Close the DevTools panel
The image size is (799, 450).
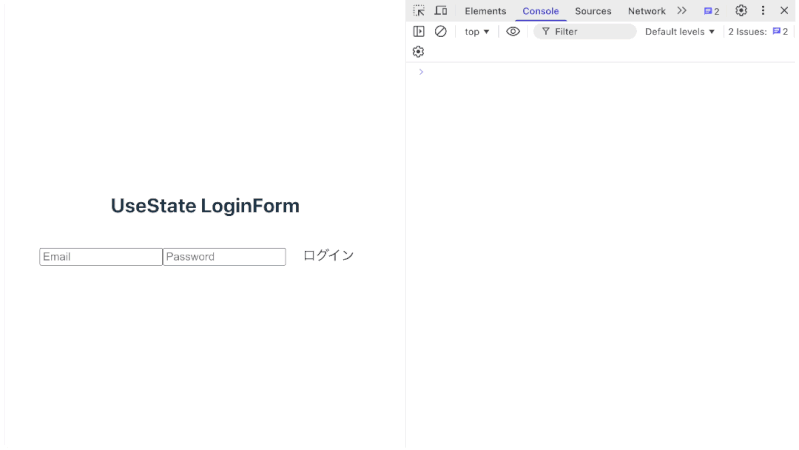(x=784, y=10)
